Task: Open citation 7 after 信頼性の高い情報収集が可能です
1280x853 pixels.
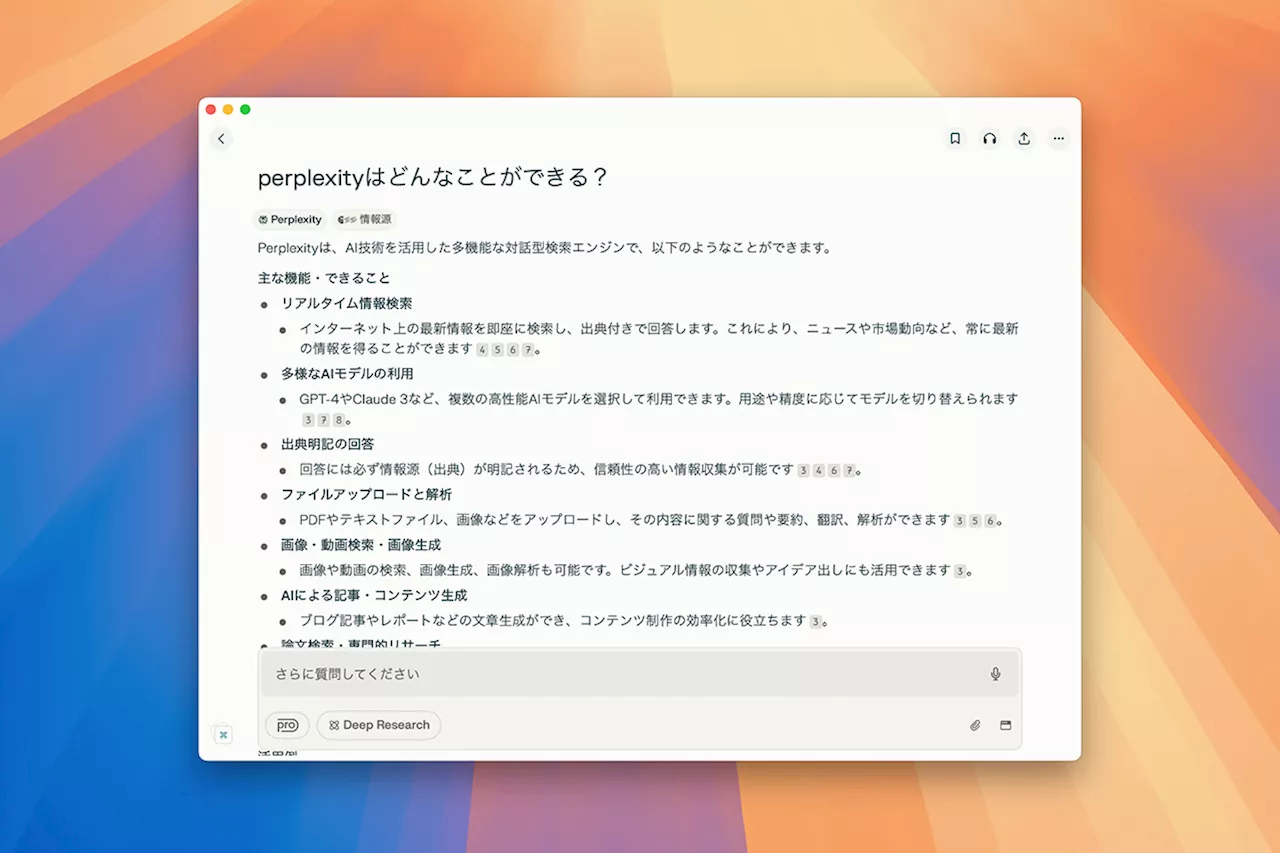Action: [849, 470]
